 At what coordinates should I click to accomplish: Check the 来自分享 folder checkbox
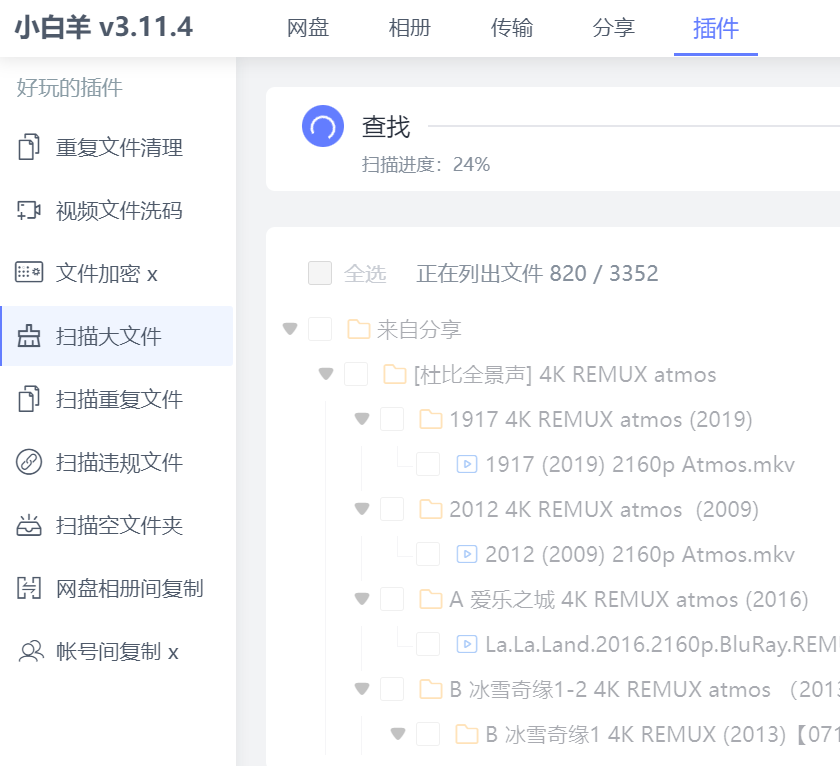click(x=320, y=329)
